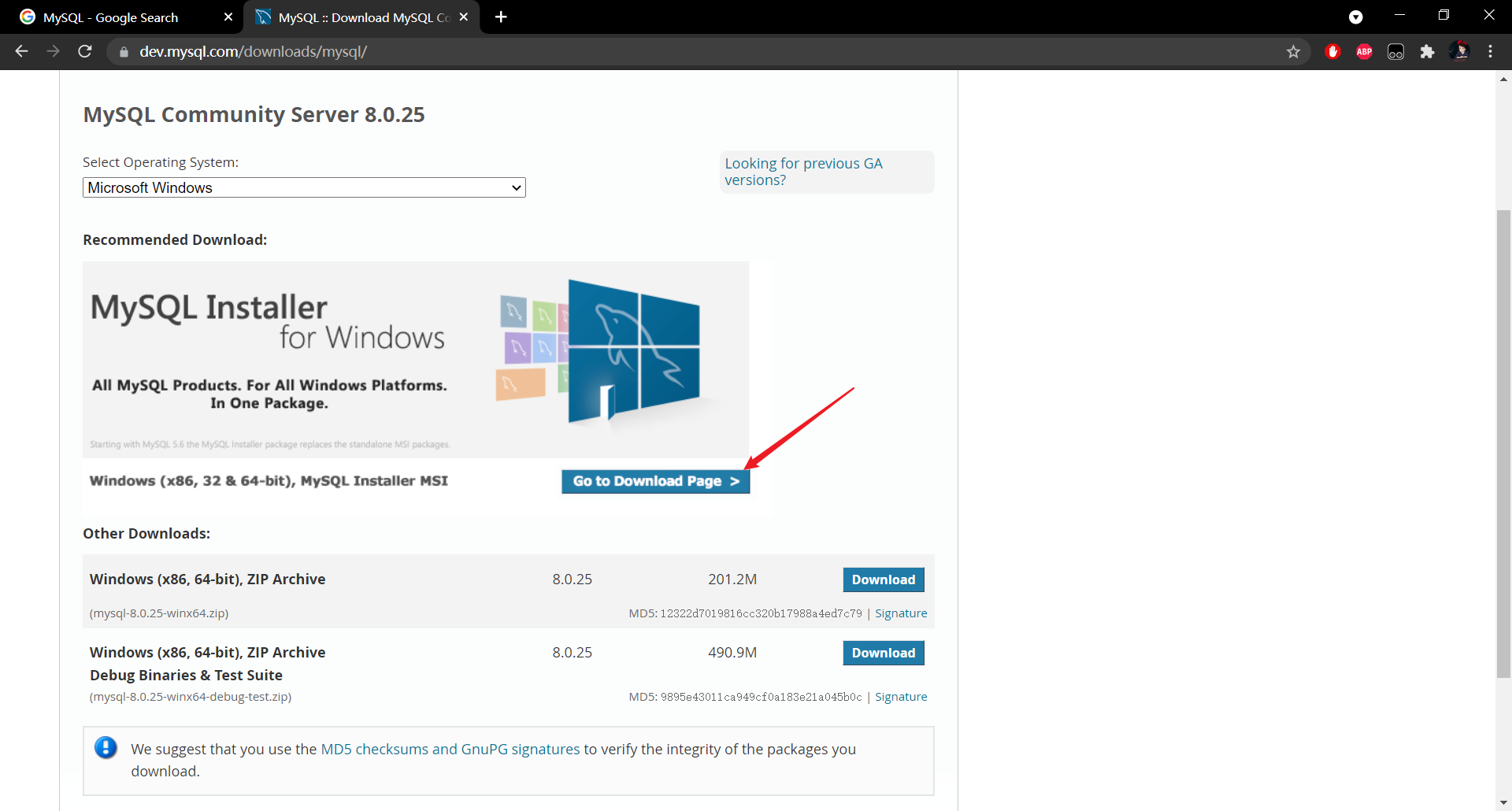Screen dimensions: 1512x811
Task: Click the (mysql-8.0.25-winx64.zip) filename text
Action: point(159,613)
